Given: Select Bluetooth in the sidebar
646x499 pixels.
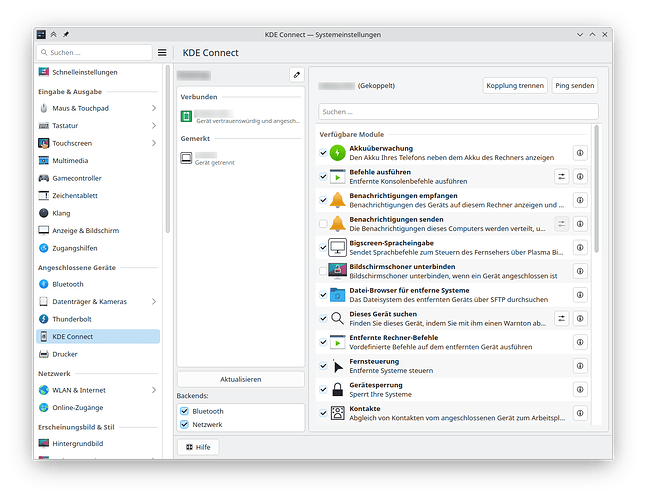Looking at the screenshot, I should 98,284.
